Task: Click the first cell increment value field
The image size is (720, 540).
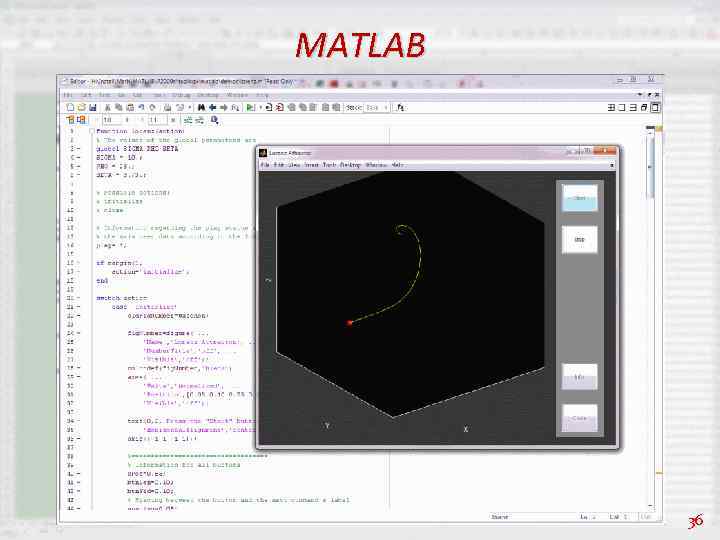Action: (112, 120)
